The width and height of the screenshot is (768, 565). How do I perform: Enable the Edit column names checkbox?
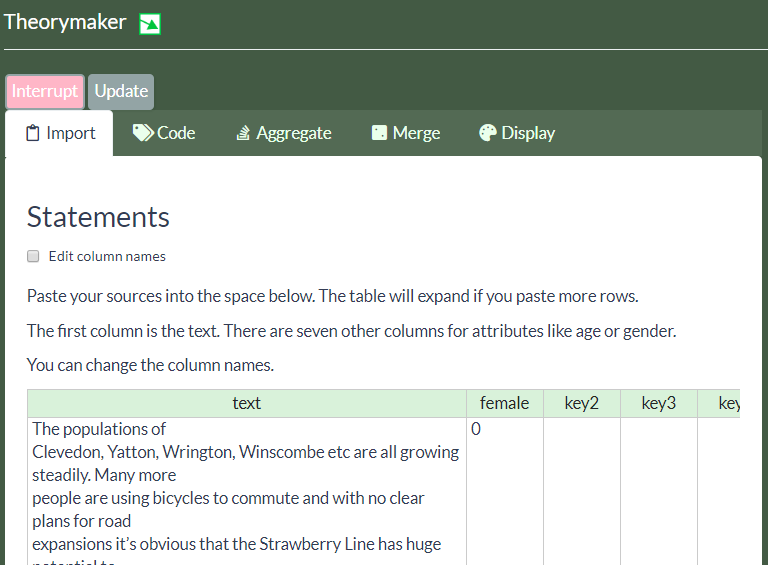click(x=33, y=256)
